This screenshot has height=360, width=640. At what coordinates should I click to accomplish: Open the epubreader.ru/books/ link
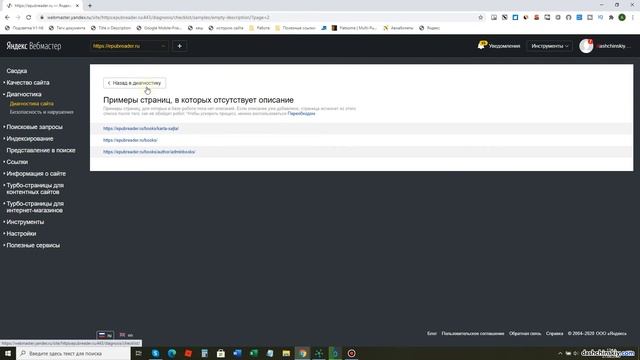click(x=130, y=140)
